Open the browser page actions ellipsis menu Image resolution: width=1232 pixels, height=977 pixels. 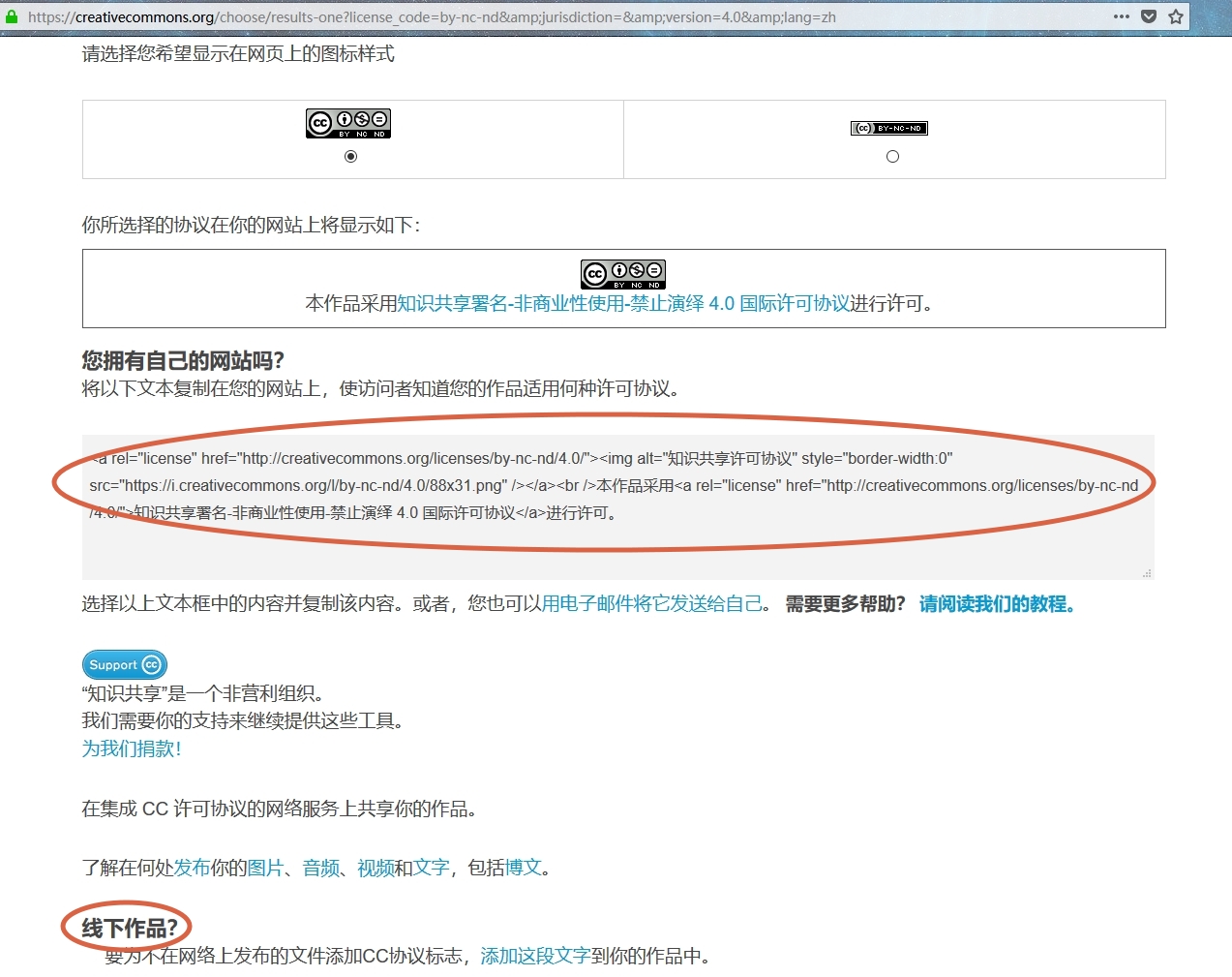(x=1122, y=16)
